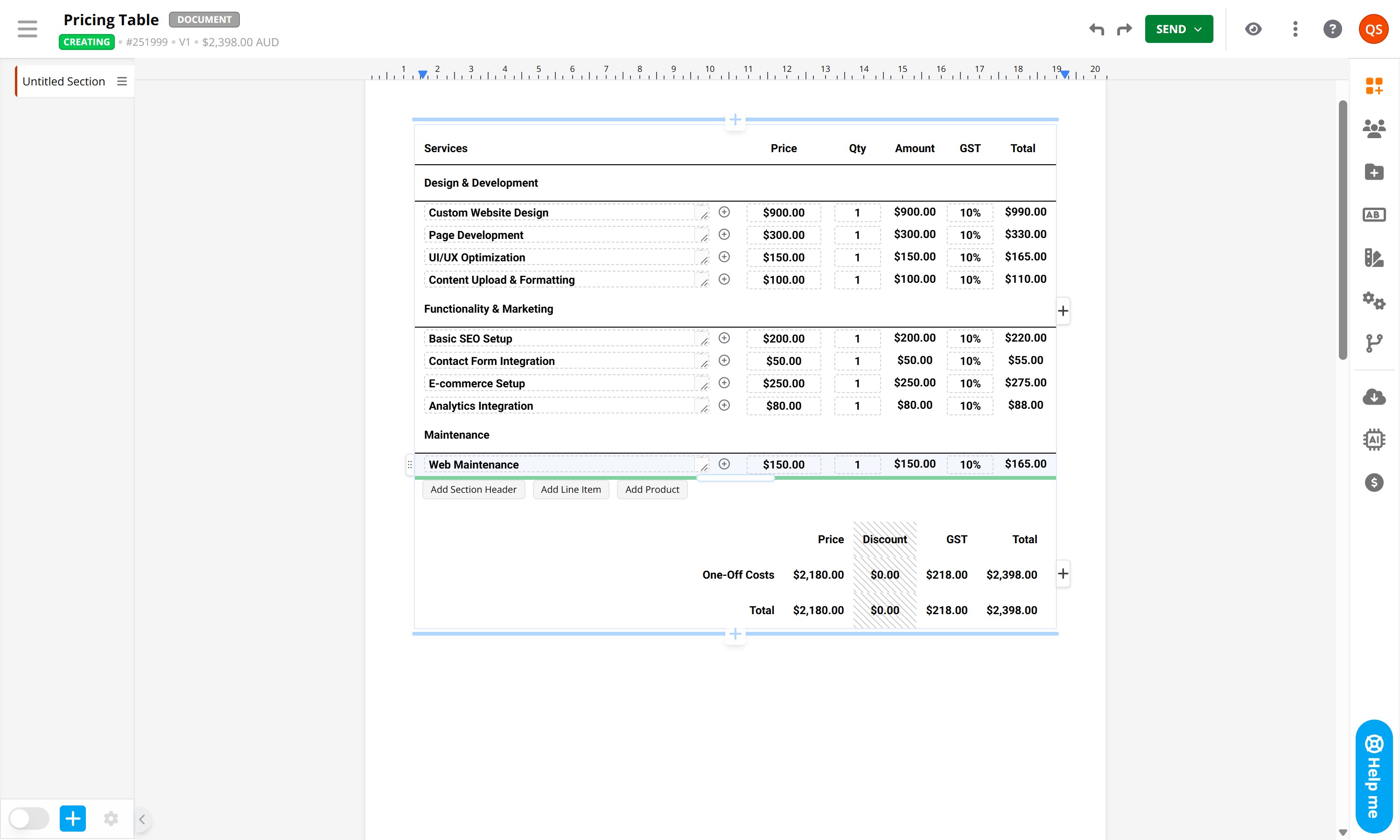Edit the Custom Website Design price field
Image resolution: width=1400 pixels, height=840 pixels.
pos(783,213)
